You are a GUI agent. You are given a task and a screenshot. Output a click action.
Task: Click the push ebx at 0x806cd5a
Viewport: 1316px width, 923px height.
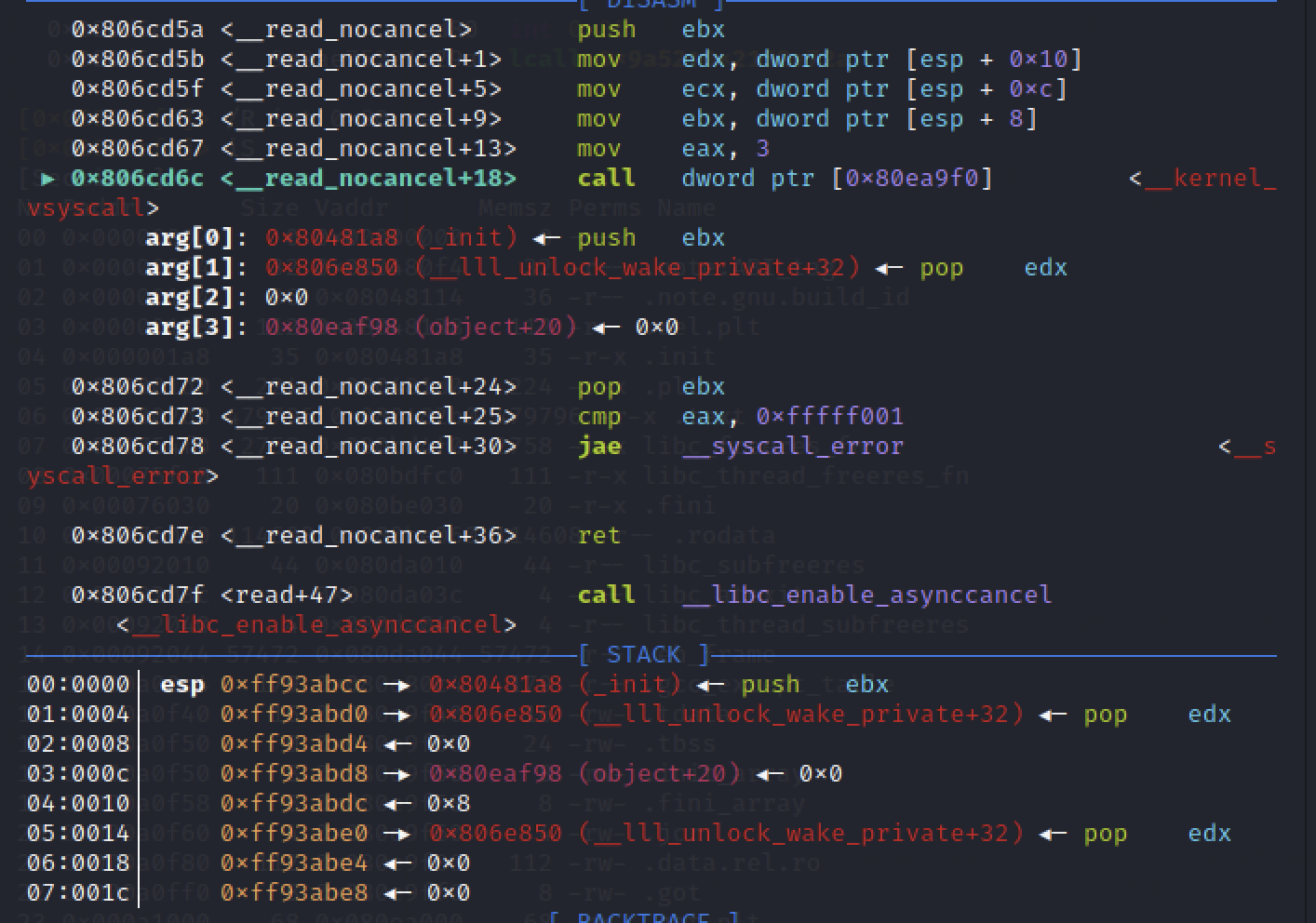click(651, 30)
